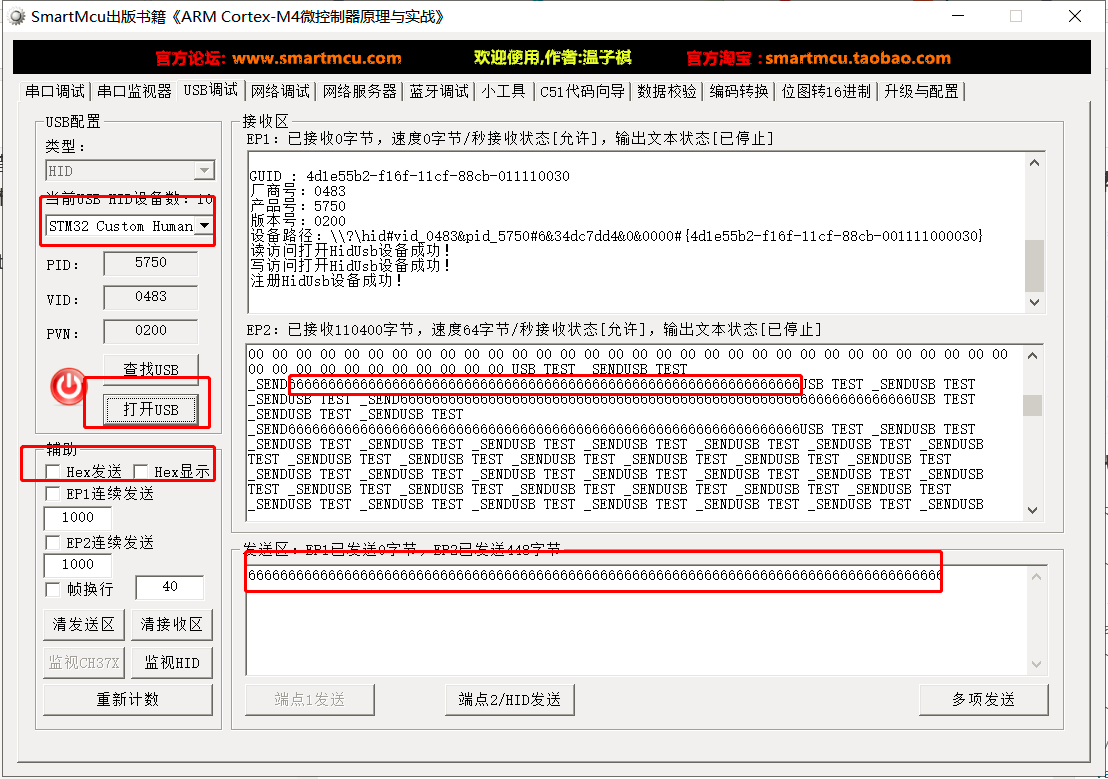Open the 蓝牙调试 tab

pyautogui.click(x=439, y=90)
